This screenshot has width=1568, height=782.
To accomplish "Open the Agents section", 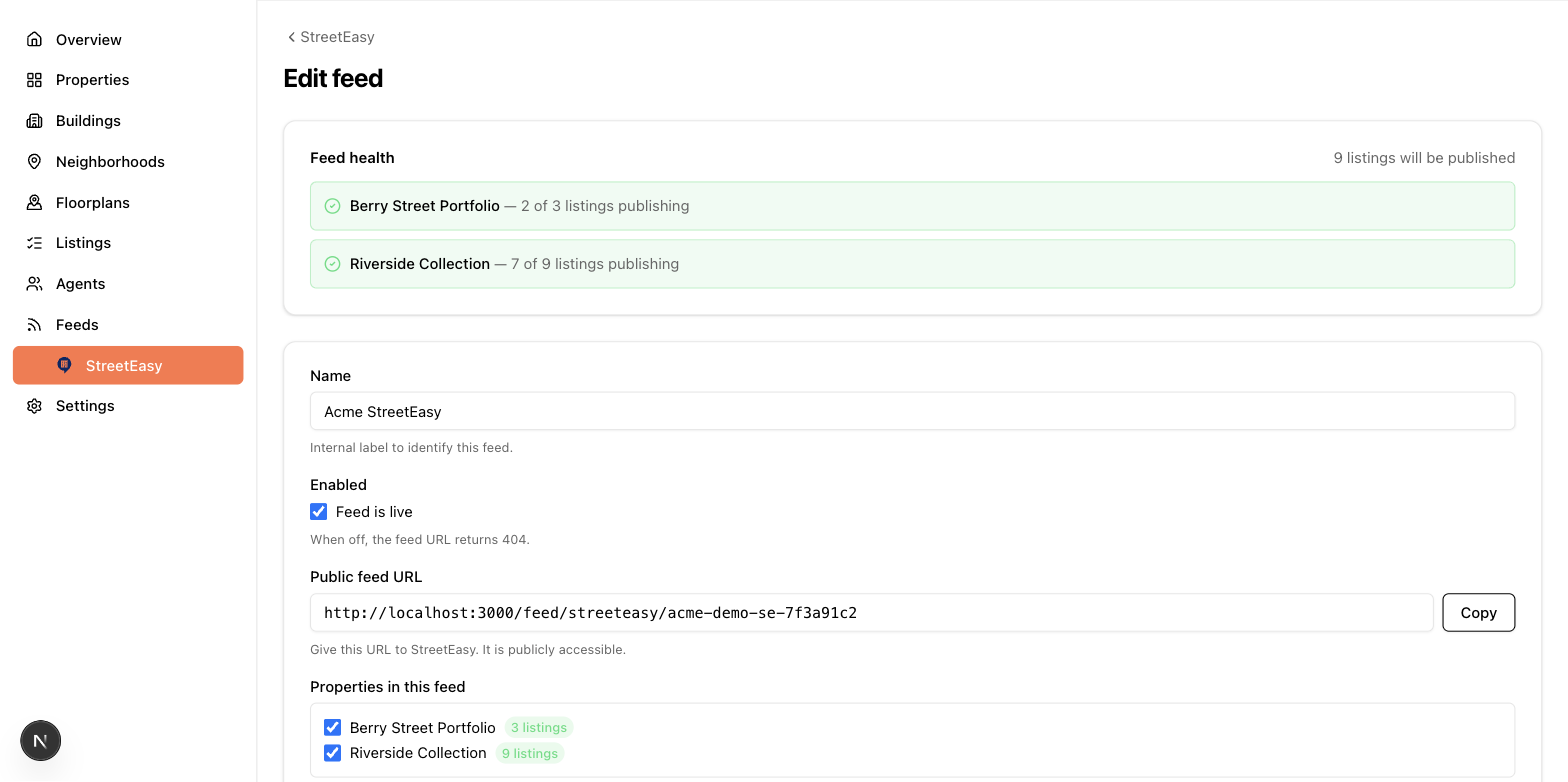I will coord(128,284).
